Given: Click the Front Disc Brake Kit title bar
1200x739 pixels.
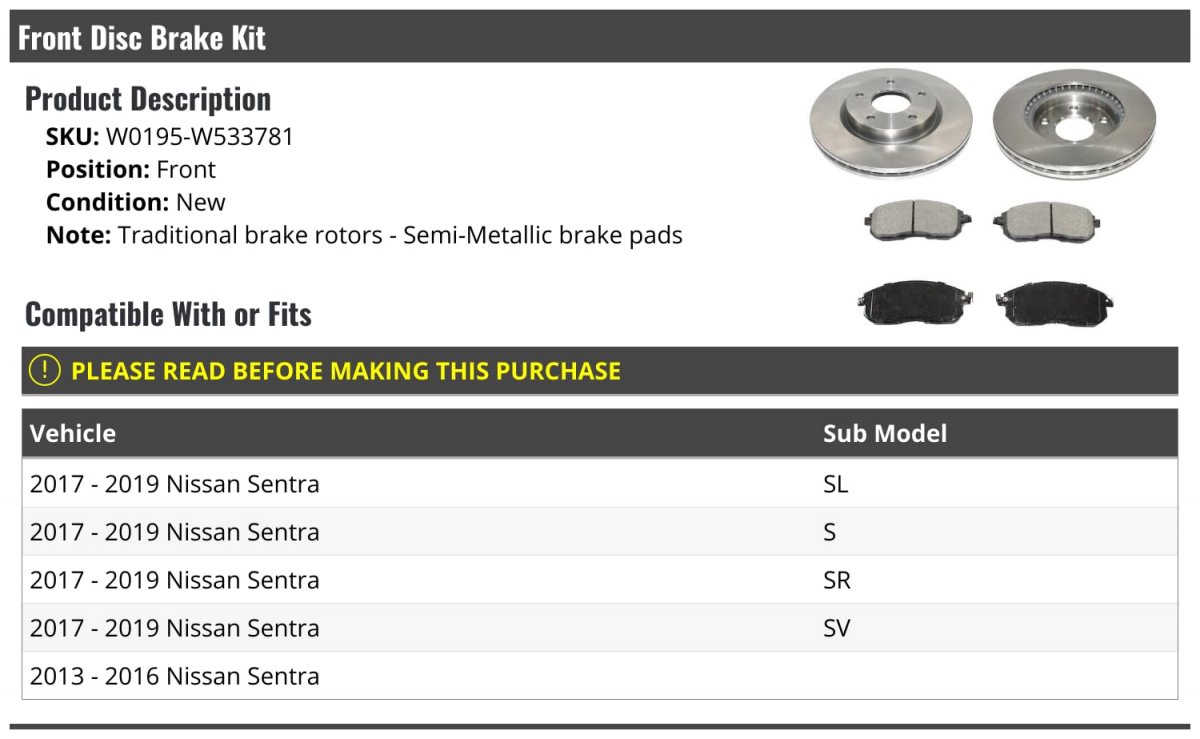Looking at the screenshot, I should [x=600, y=37].
